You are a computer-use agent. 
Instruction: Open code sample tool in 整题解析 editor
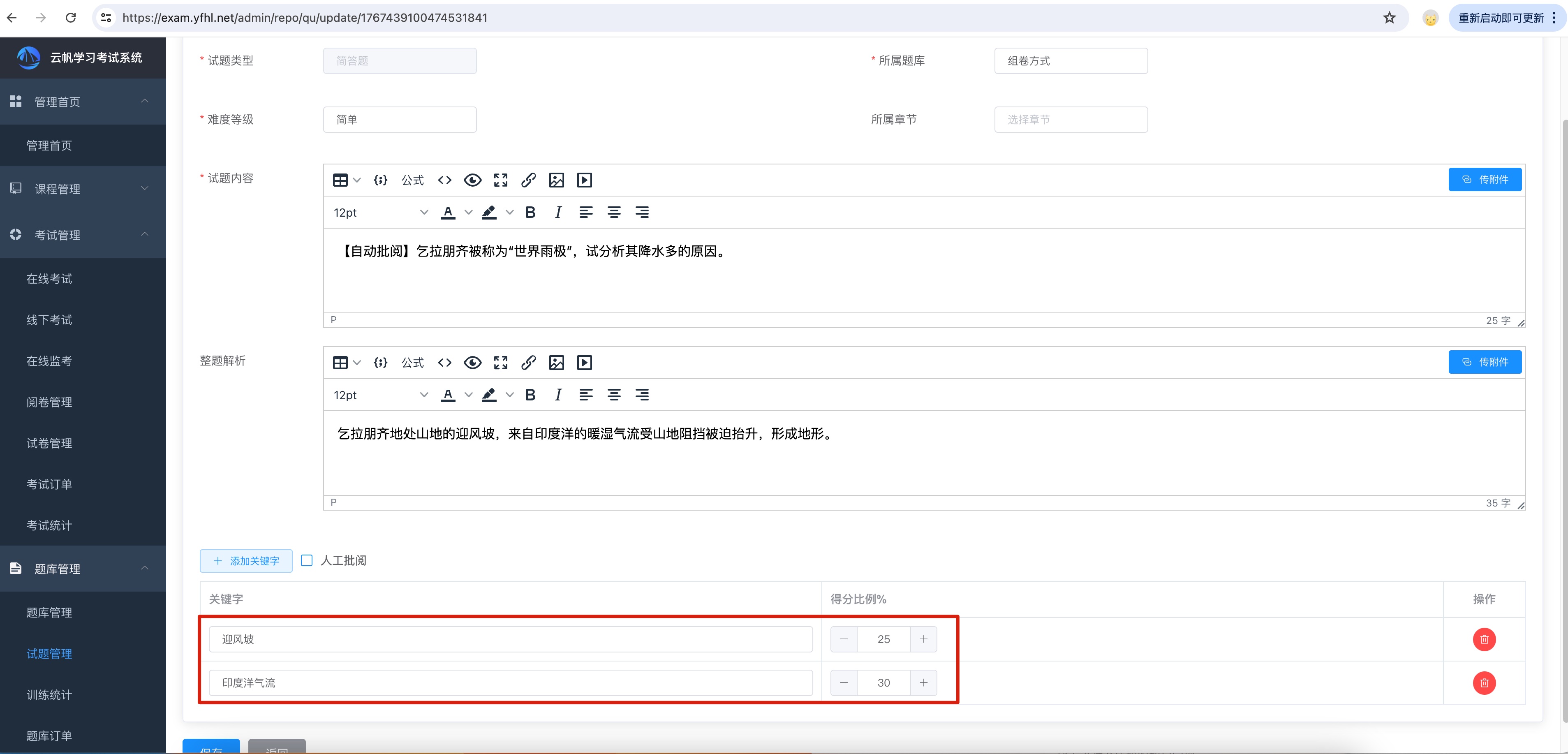(380, 363)
